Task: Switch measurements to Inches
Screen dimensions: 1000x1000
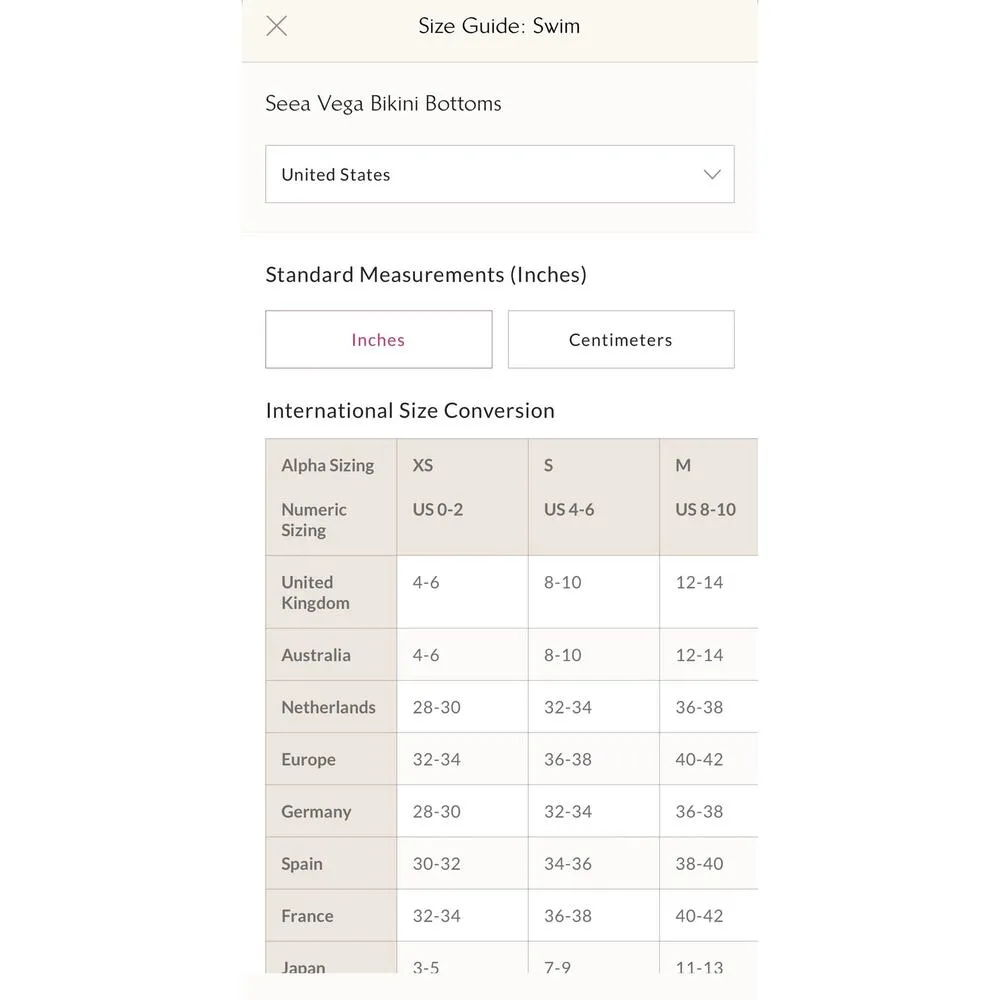Action: coord(378,339)
